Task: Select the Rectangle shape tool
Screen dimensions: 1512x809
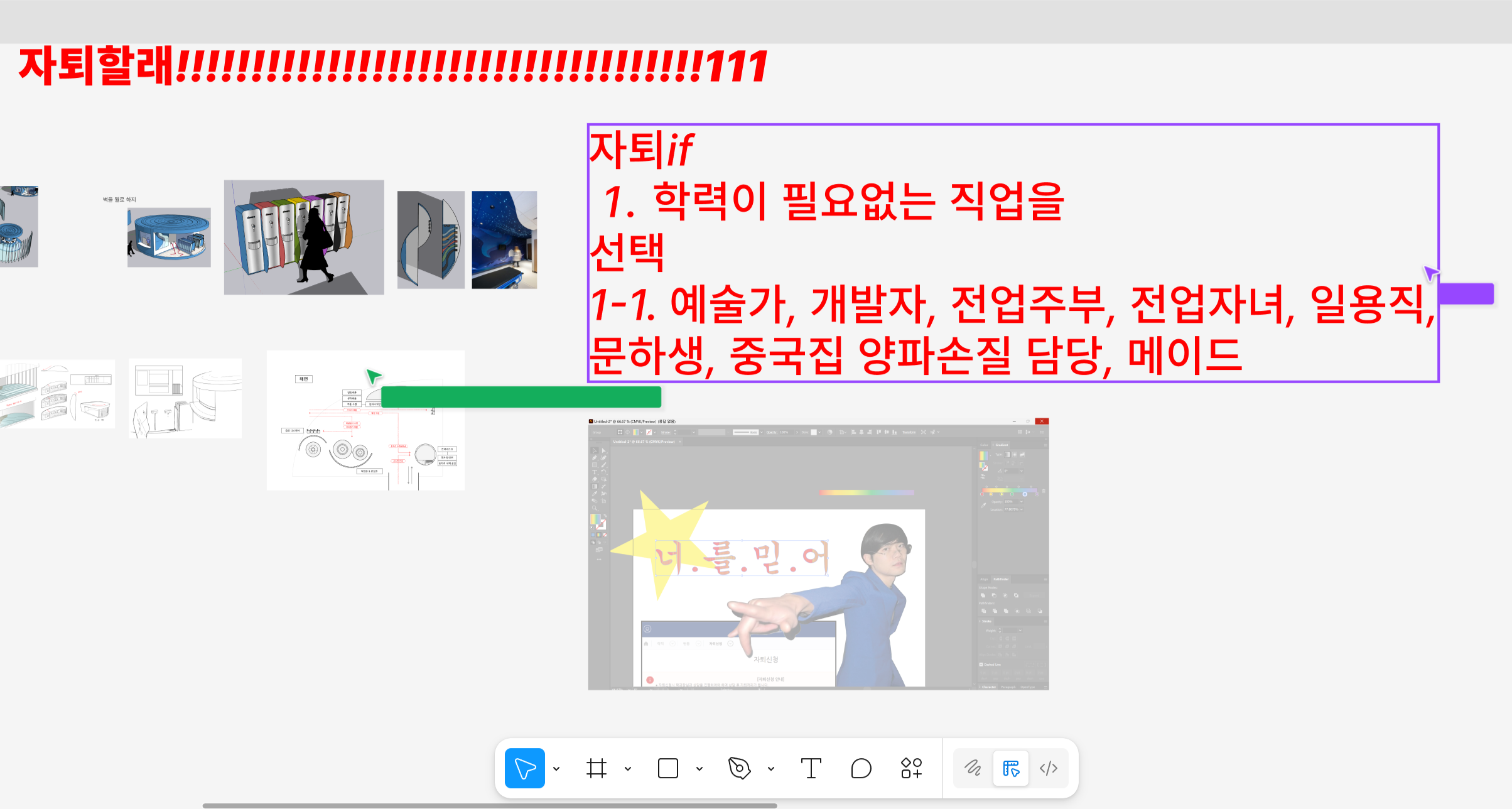Action: (x=667, y=768)
